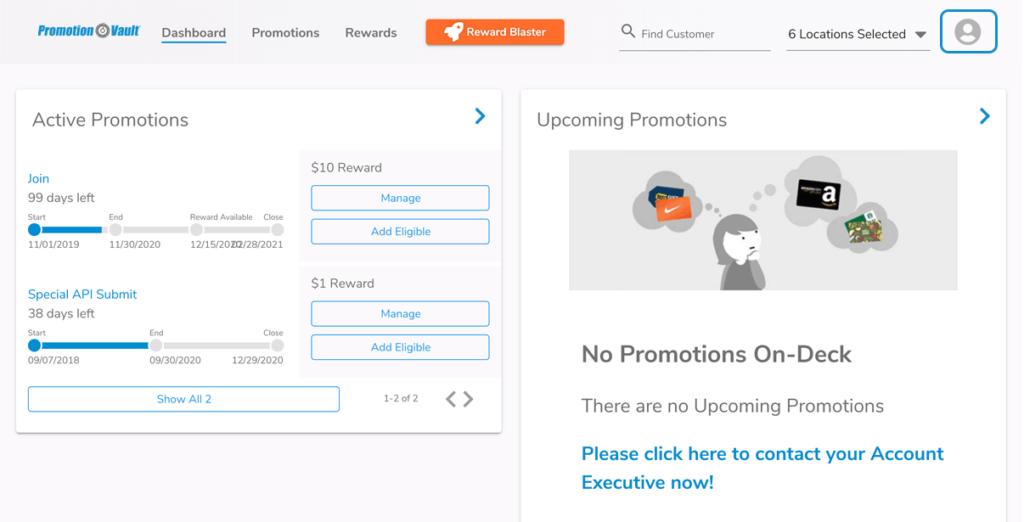Screen dimensions: 1024x522
Task: Go to previous page of promotions
Action: [451, 399]
